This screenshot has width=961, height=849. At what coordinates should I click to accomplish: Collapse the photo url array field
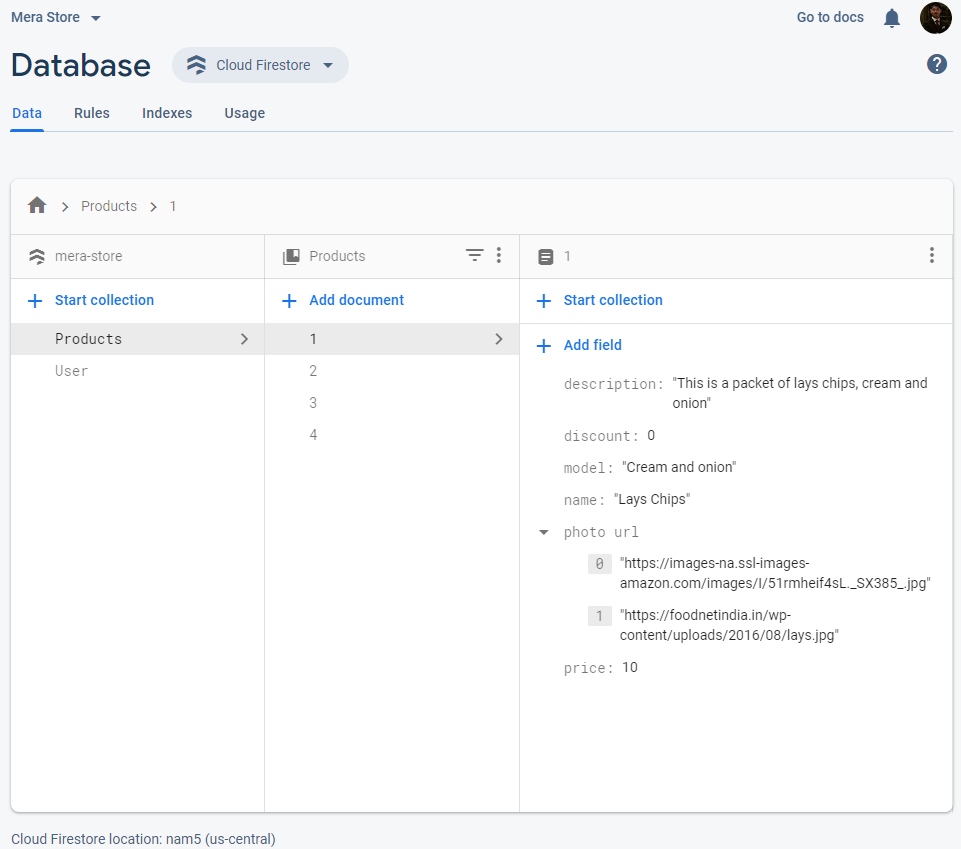[x=544, y=532]
